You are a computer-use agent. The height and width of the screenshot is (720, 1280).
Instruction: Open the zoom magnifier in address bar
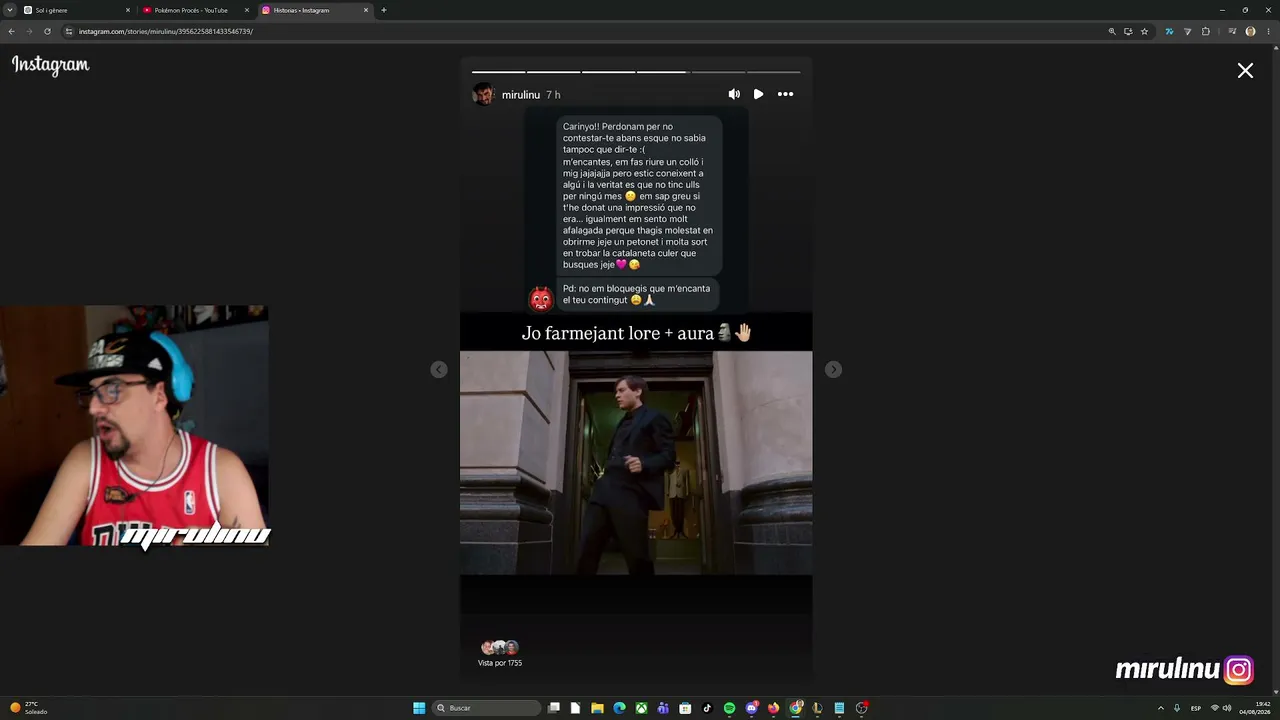1112,31
